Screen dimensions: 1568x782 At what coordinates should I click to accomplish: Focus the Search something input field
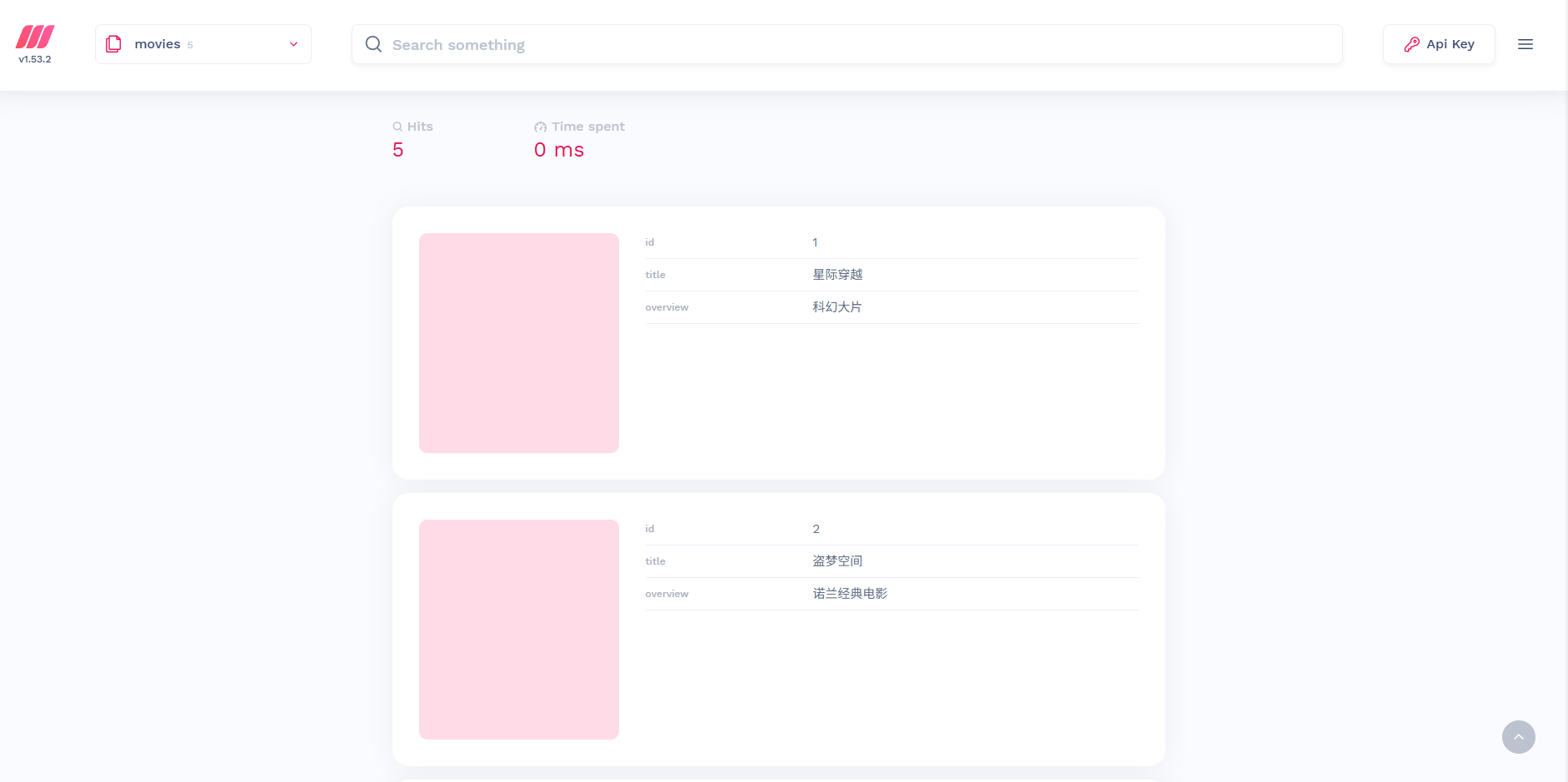[847, 44]
